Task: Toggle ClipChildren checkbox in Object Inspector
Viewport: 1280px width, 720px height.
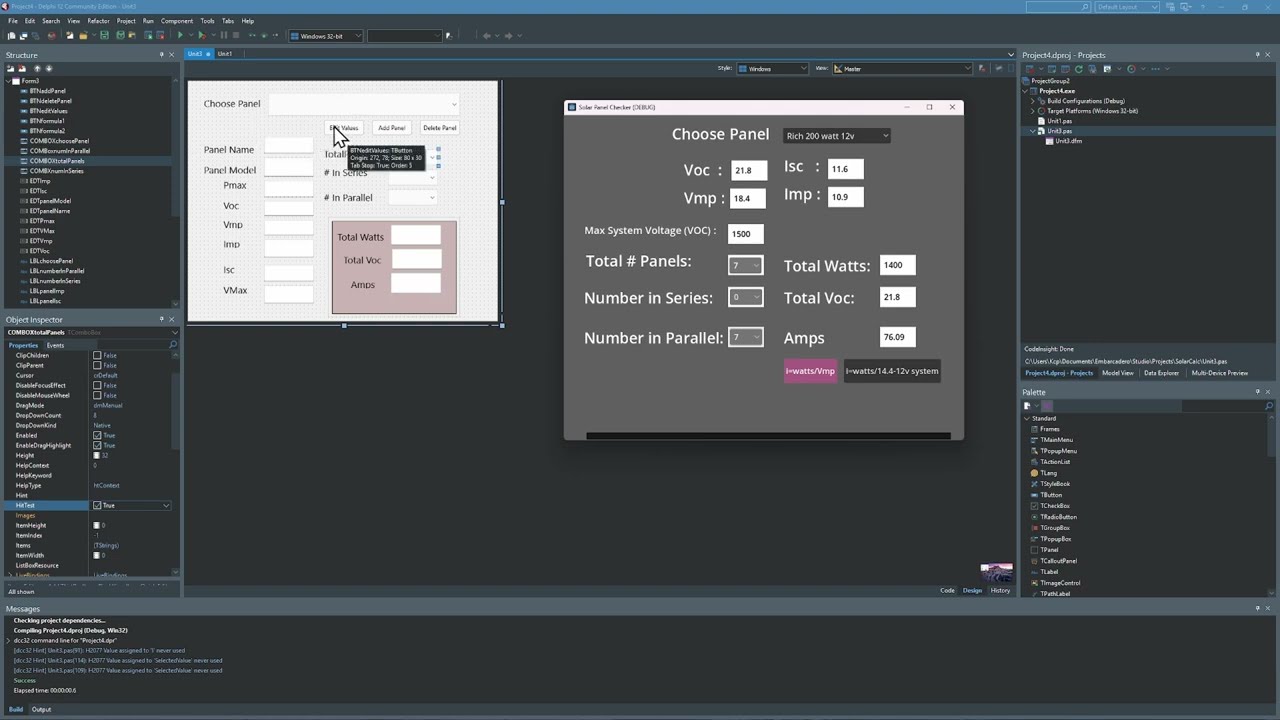Action: pyautogui.click(x=97, y=355)
